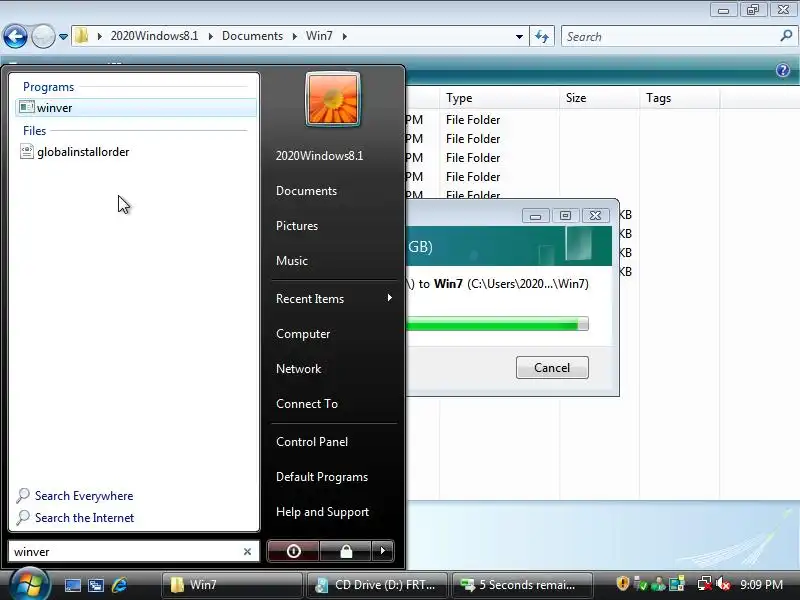800x600 pixels.
Task: Expand arrow before 2020Windows8.1 breadcrumb
Action: pos(99,36)
